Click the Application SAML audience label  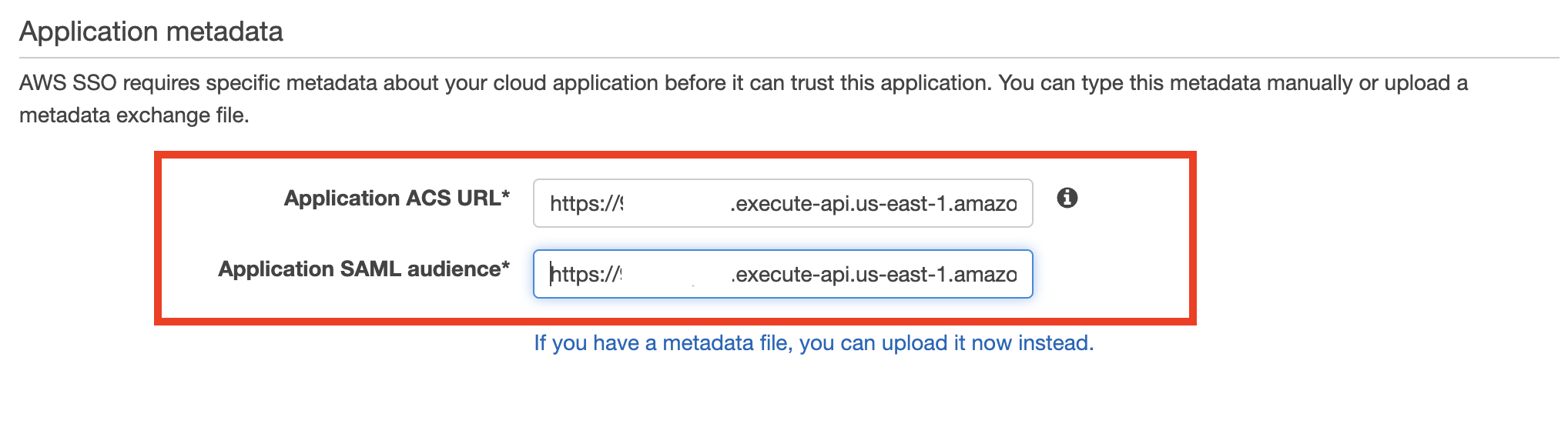pyautogui.click(x=364, y=269)
